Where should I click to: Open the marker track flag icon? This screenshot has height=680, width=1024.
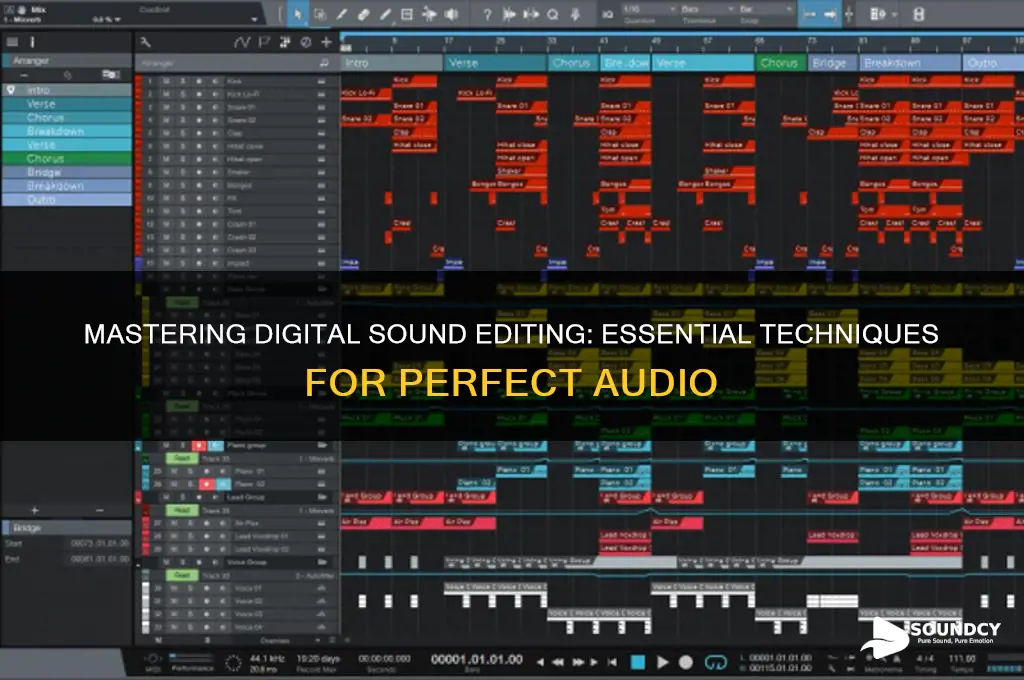pyautogui.click(x=264, y=42)
